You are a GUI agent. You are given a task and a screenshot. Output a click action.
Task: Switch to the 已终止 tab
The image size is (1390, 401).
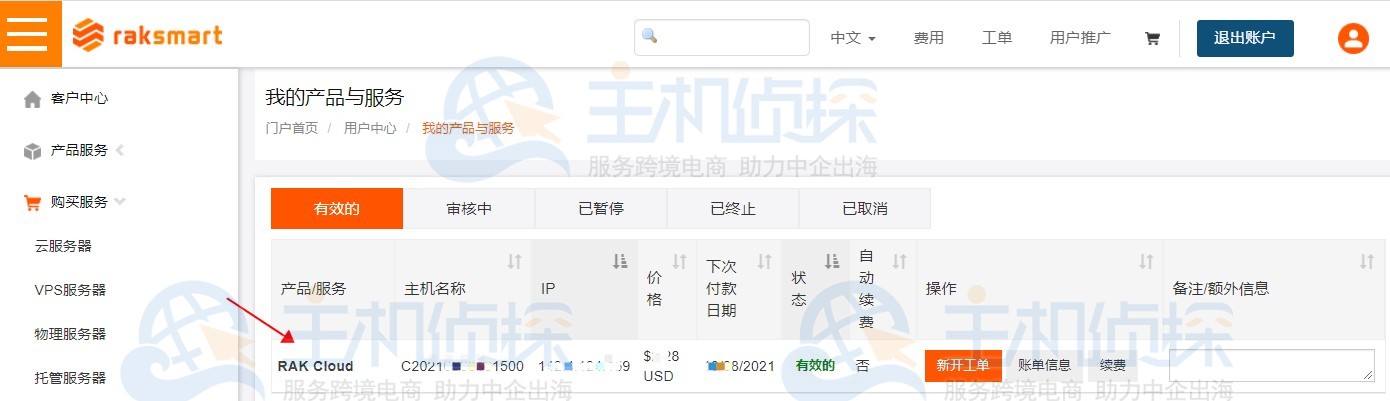[x=733, y=209]
